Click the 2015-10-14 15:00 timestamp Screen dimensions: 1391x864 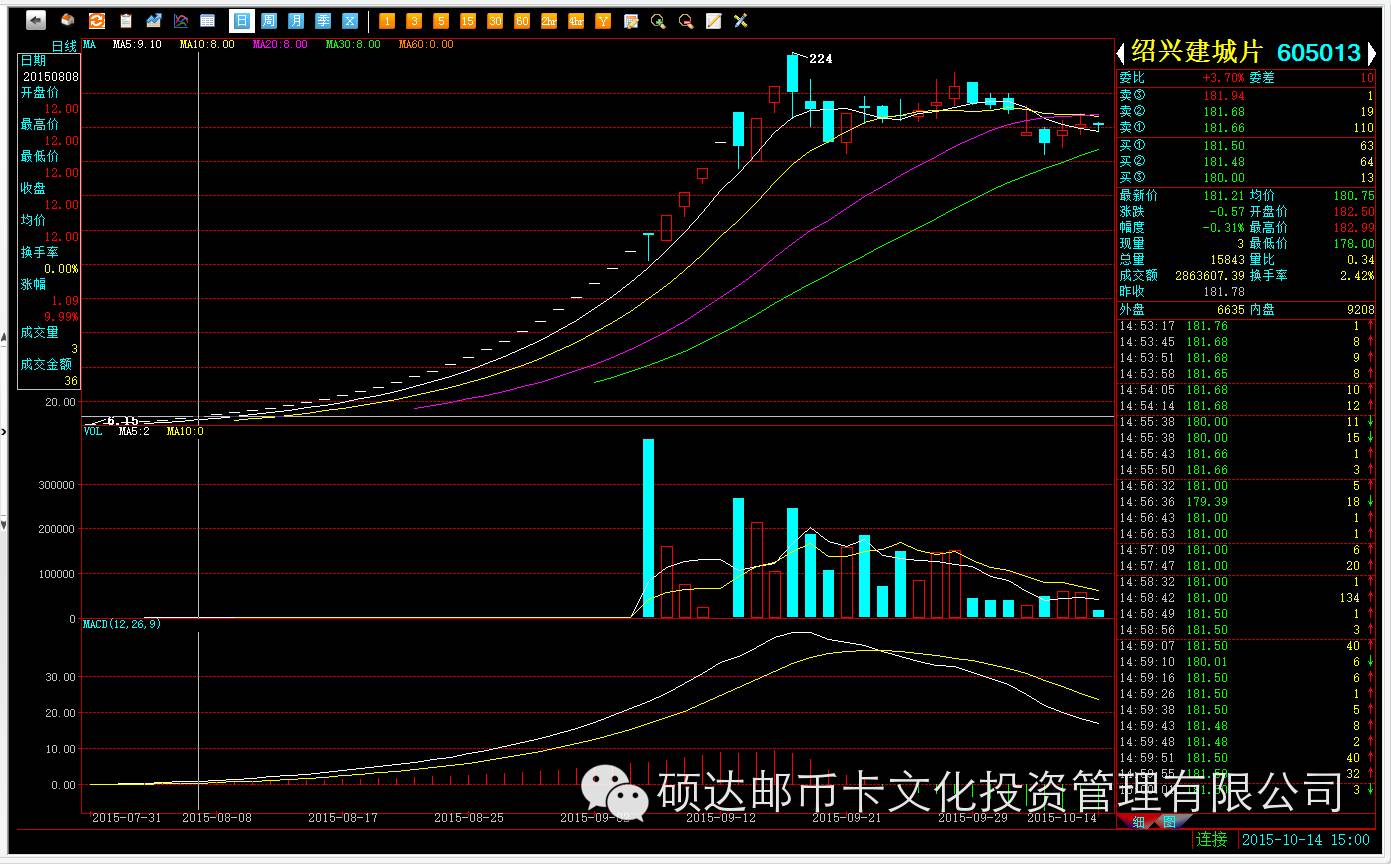click(x=1306, y=839)
